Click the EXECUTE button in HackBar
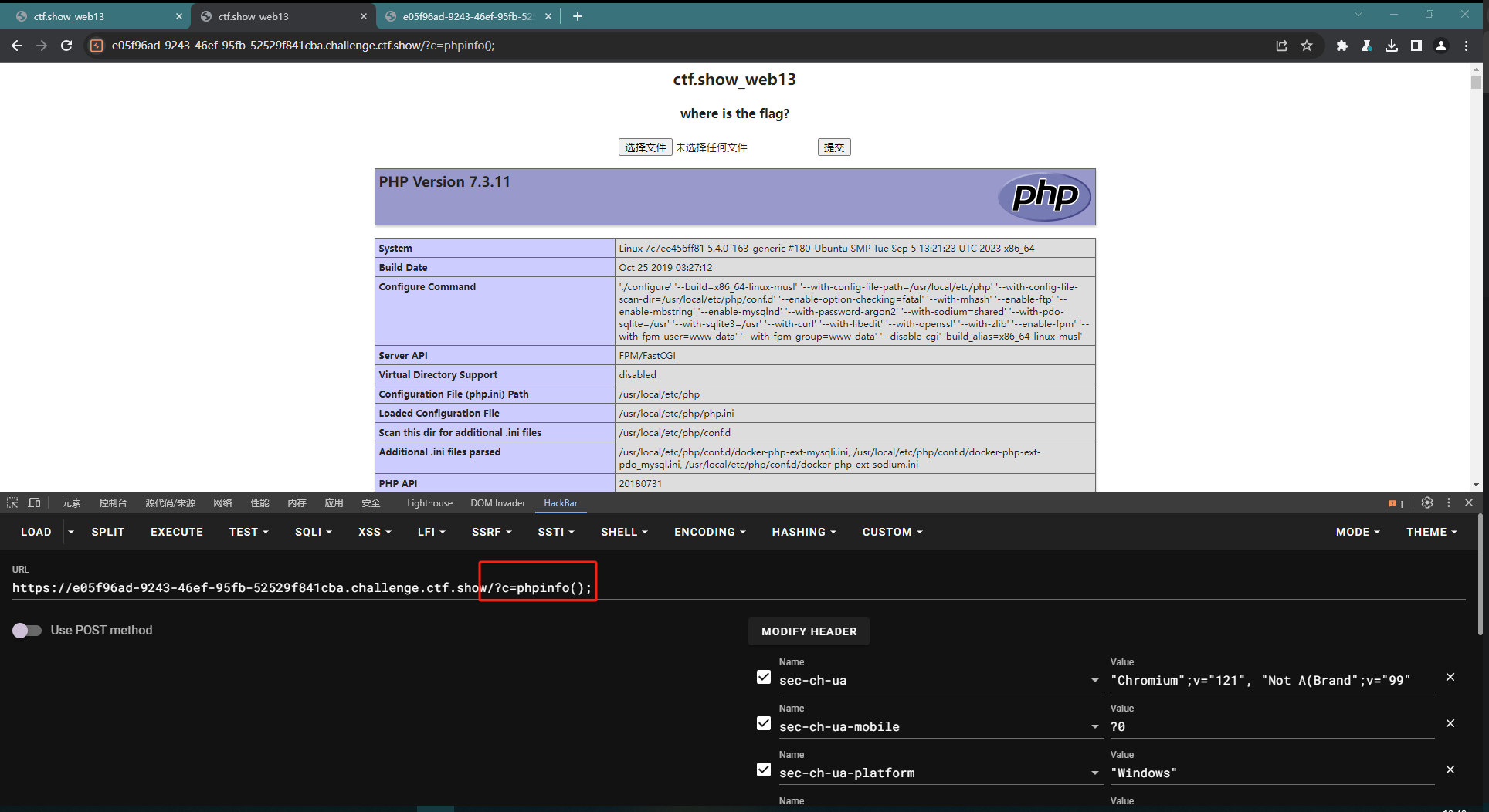This screenshot has height=812, width=1489. click(x=177, y=532)
